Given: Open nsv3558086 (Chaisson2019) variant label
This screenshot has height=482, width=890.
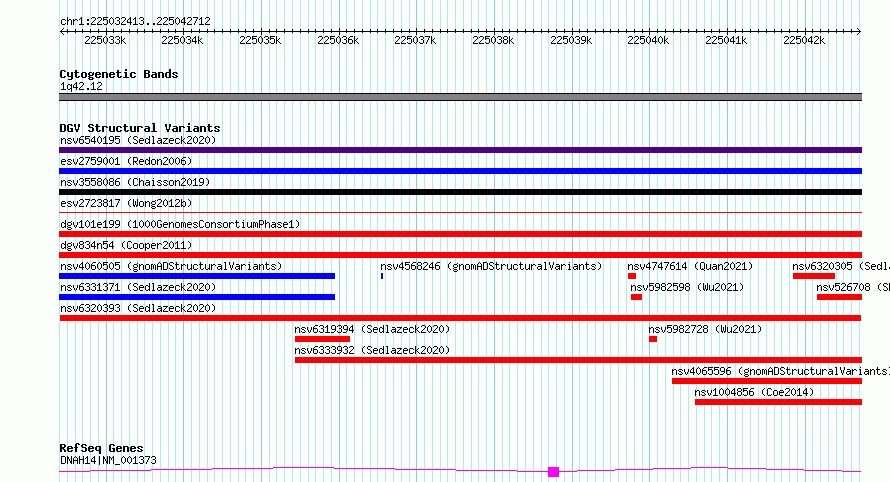Looking at the screenshot, I should [135, 182].
